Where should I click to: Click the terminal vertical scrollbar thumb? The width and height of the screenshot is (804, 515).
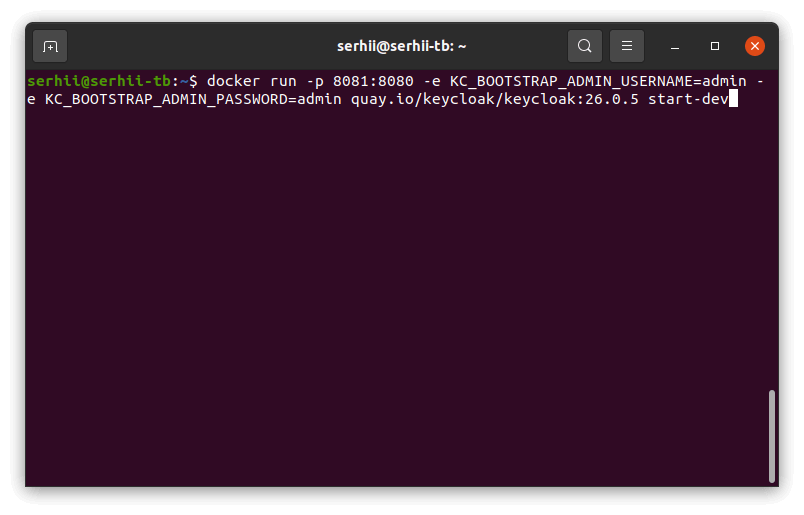(x=771, y=434)
